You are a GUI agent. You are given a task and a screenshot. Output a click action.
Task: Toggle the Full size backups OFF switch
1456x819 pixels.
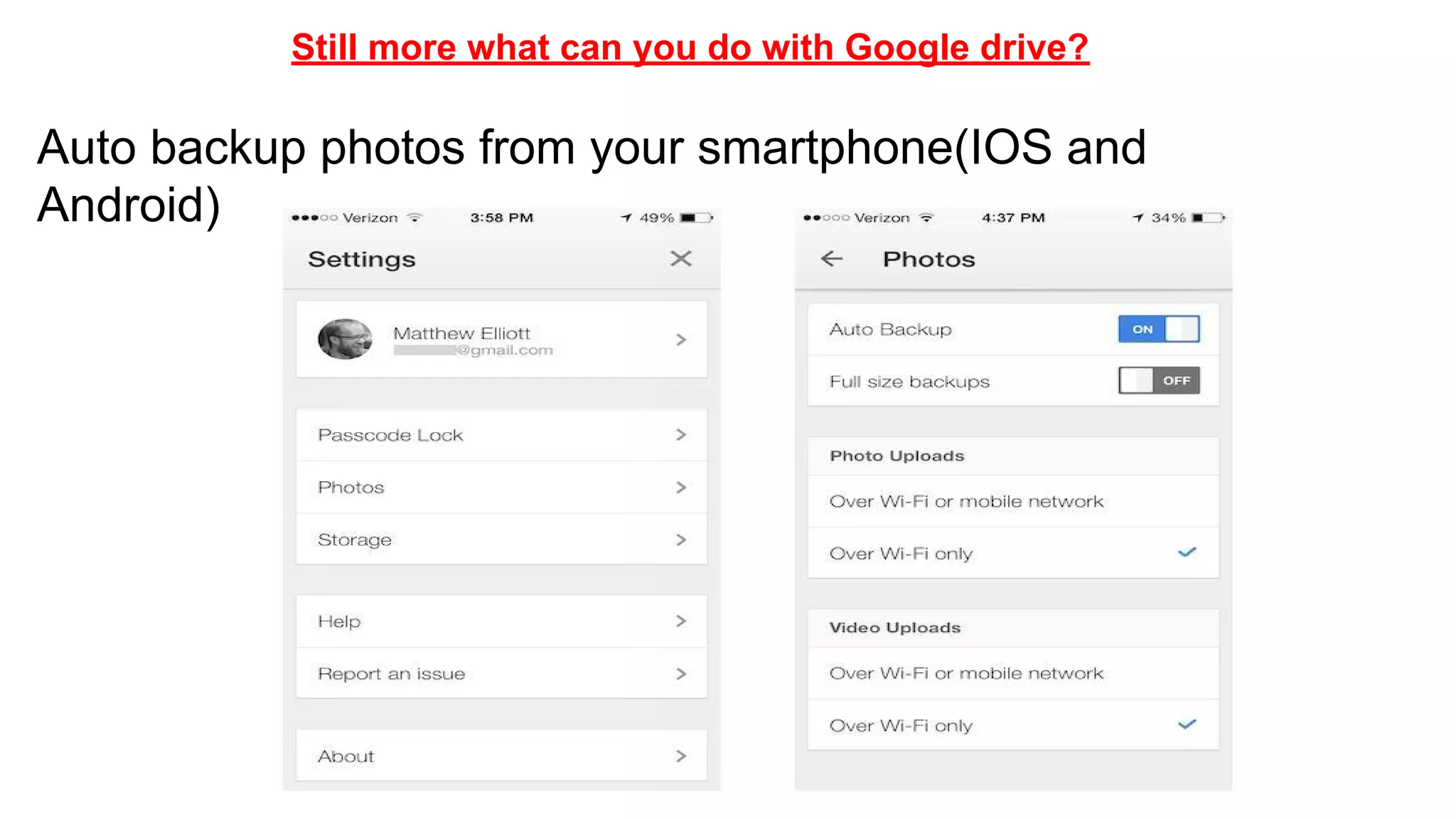click(1158, 380)
